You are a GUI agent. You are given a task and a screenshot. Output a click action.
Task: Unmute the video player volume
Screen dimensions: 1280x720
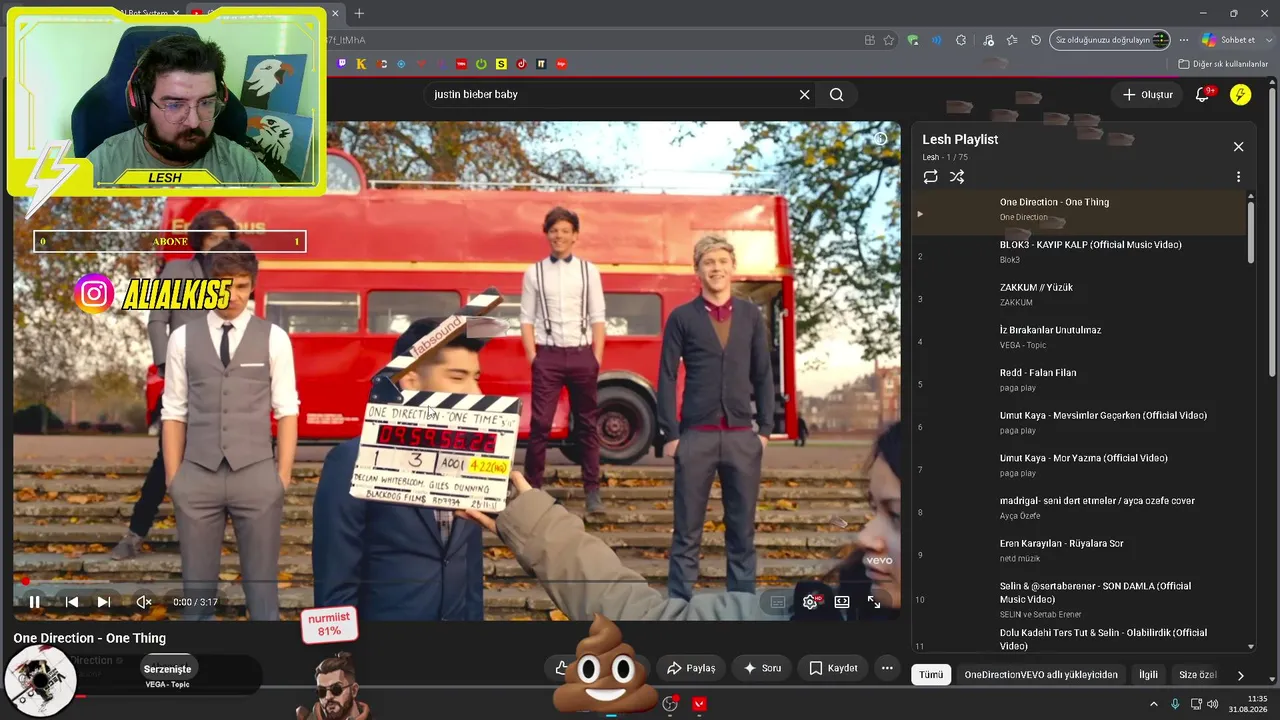point(144,602)
